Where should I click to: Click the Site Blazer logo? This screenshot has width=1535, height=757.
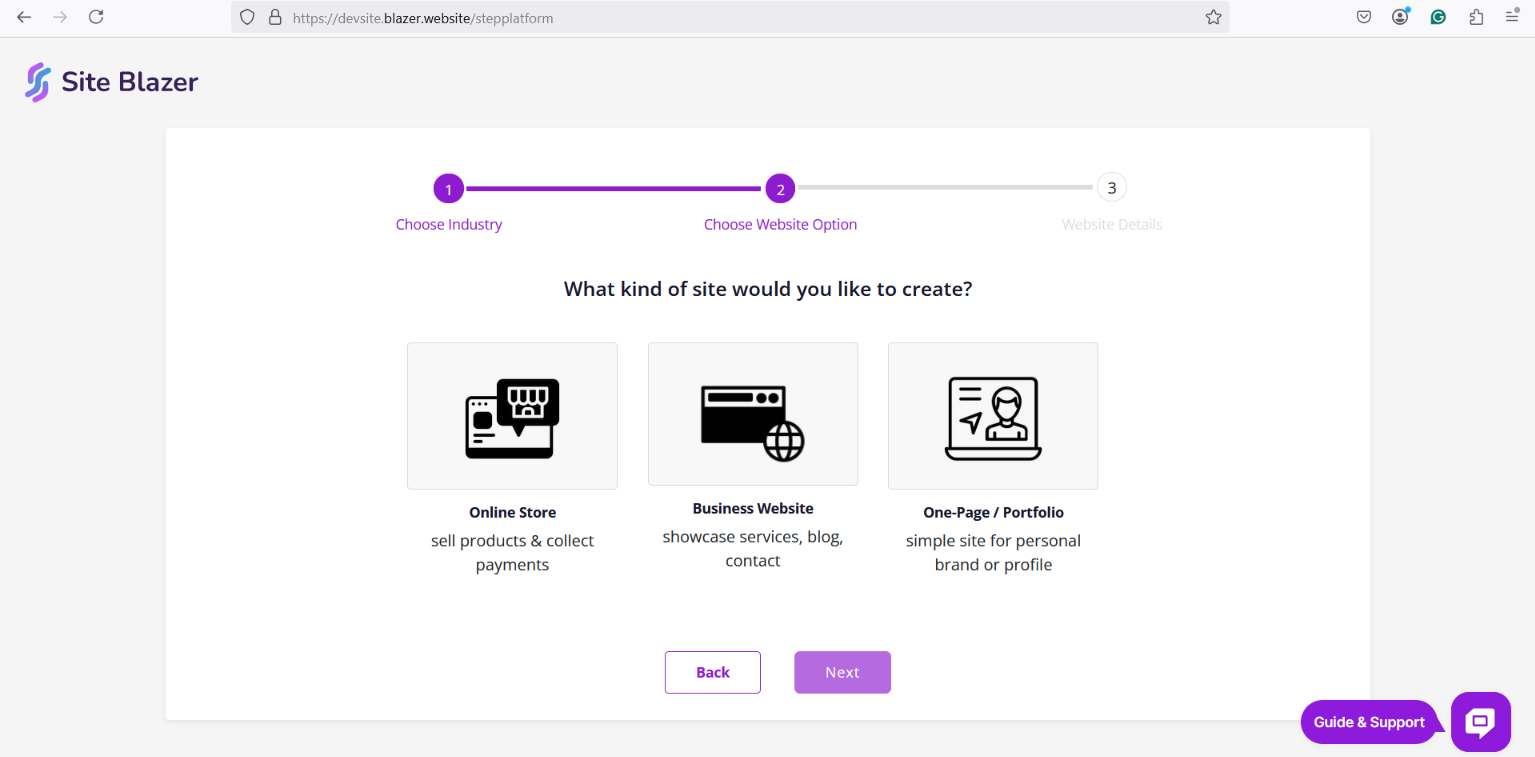tap(112, 82)
